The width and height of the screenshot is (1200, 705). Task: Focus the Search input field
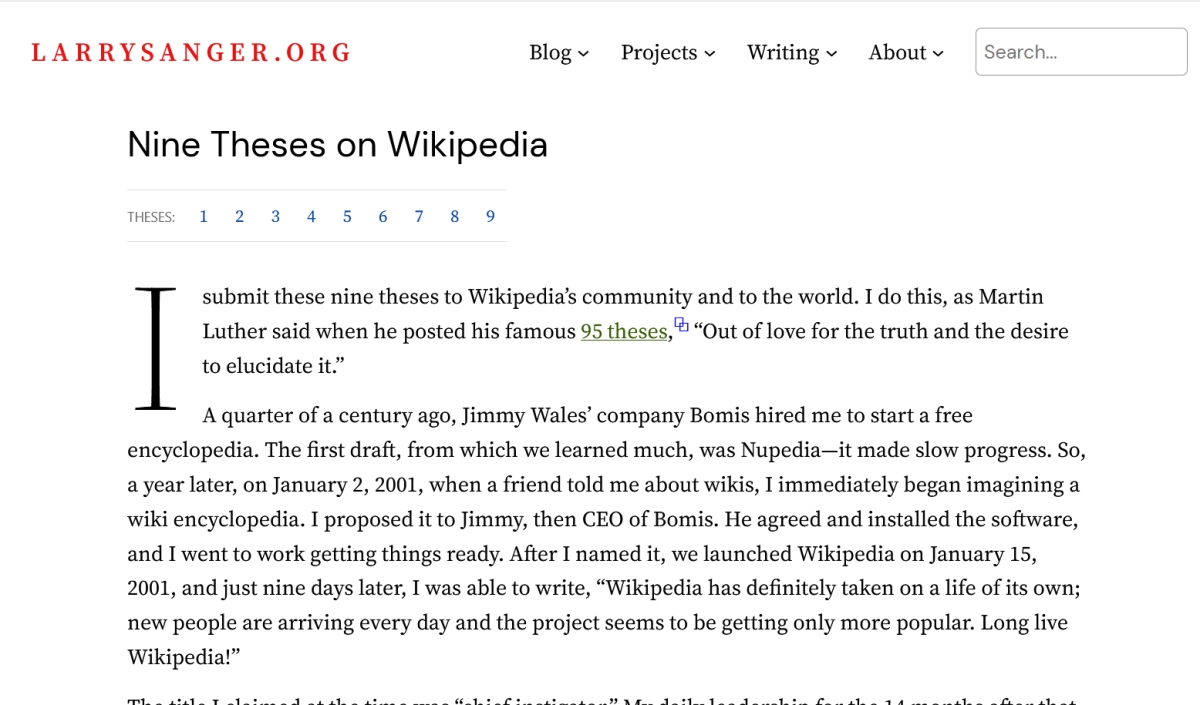coord(1080,52)
